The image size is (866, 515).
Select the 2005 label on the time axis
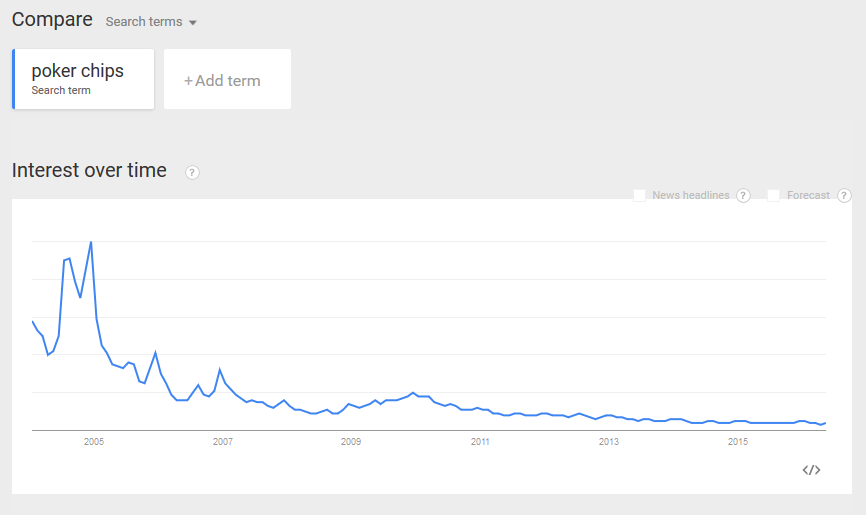[94, 442]
